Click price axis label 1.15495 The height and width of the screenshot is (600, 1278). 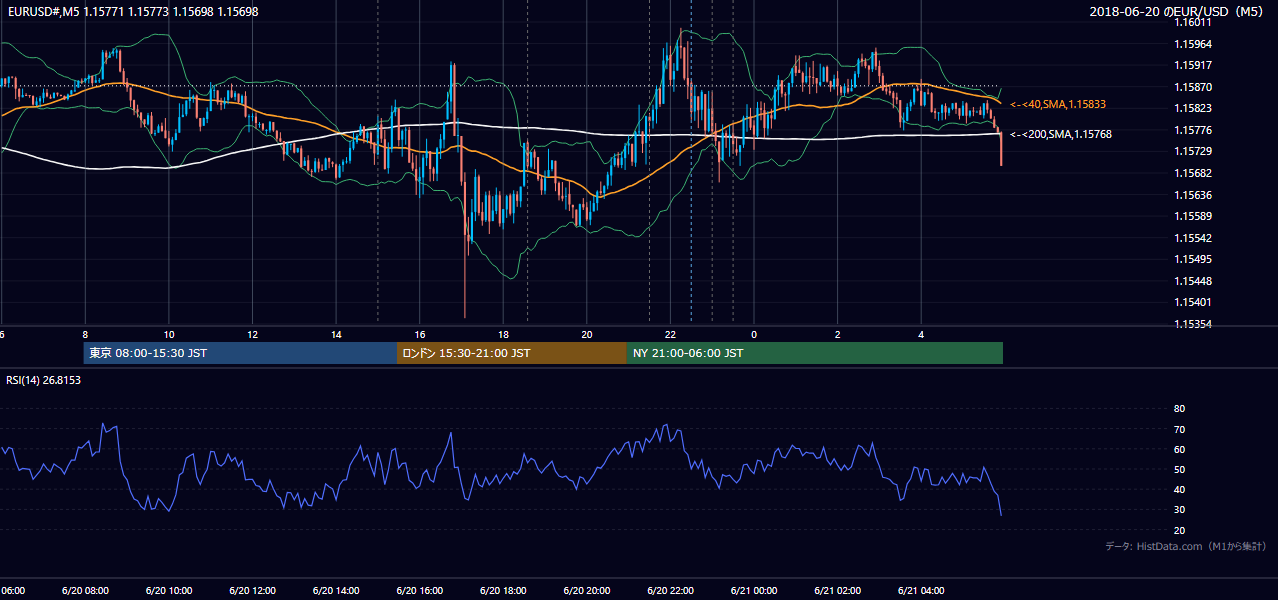click(x=1193, y=259)
